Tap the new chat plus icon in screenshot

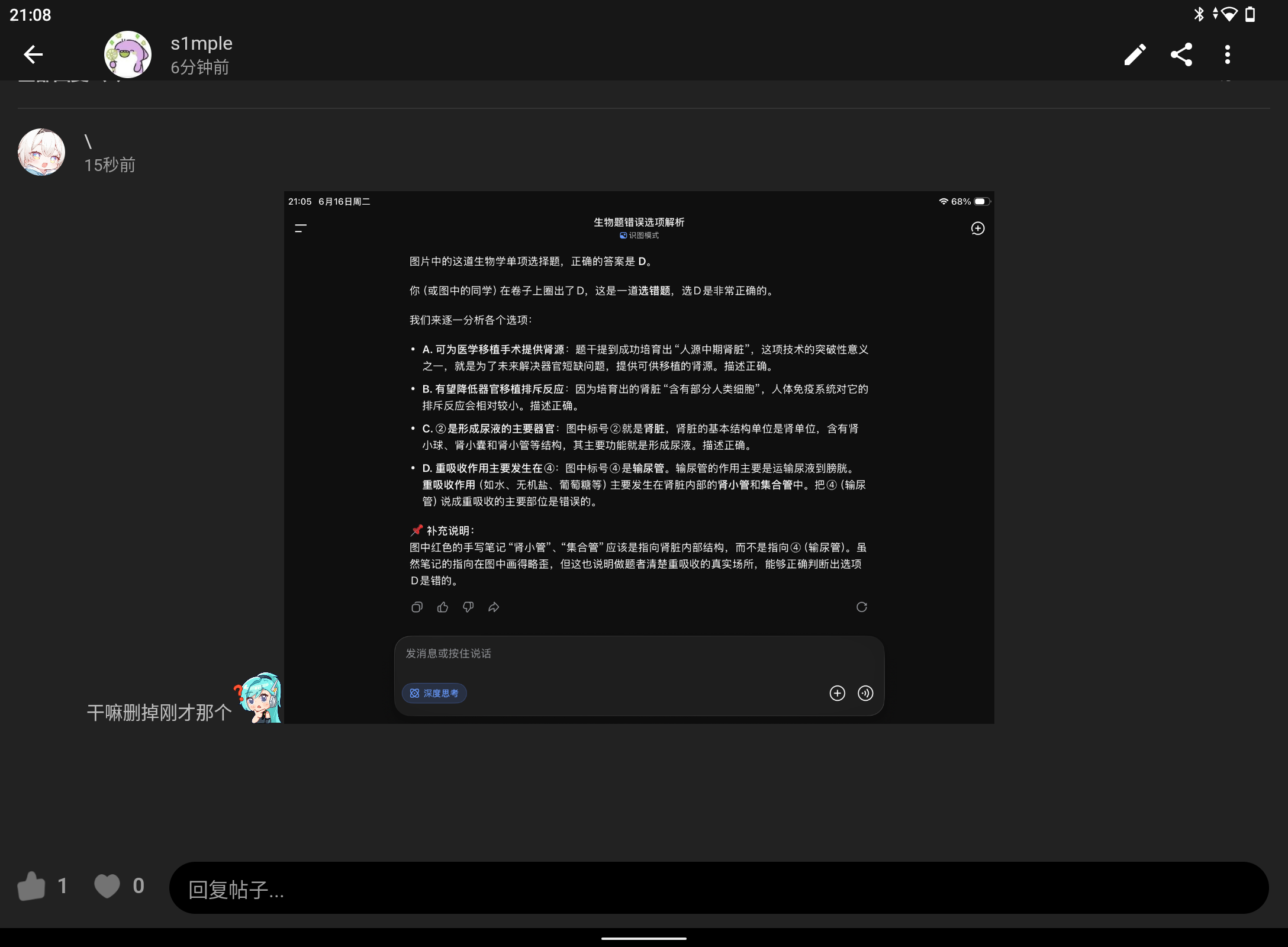coord(978,228)
